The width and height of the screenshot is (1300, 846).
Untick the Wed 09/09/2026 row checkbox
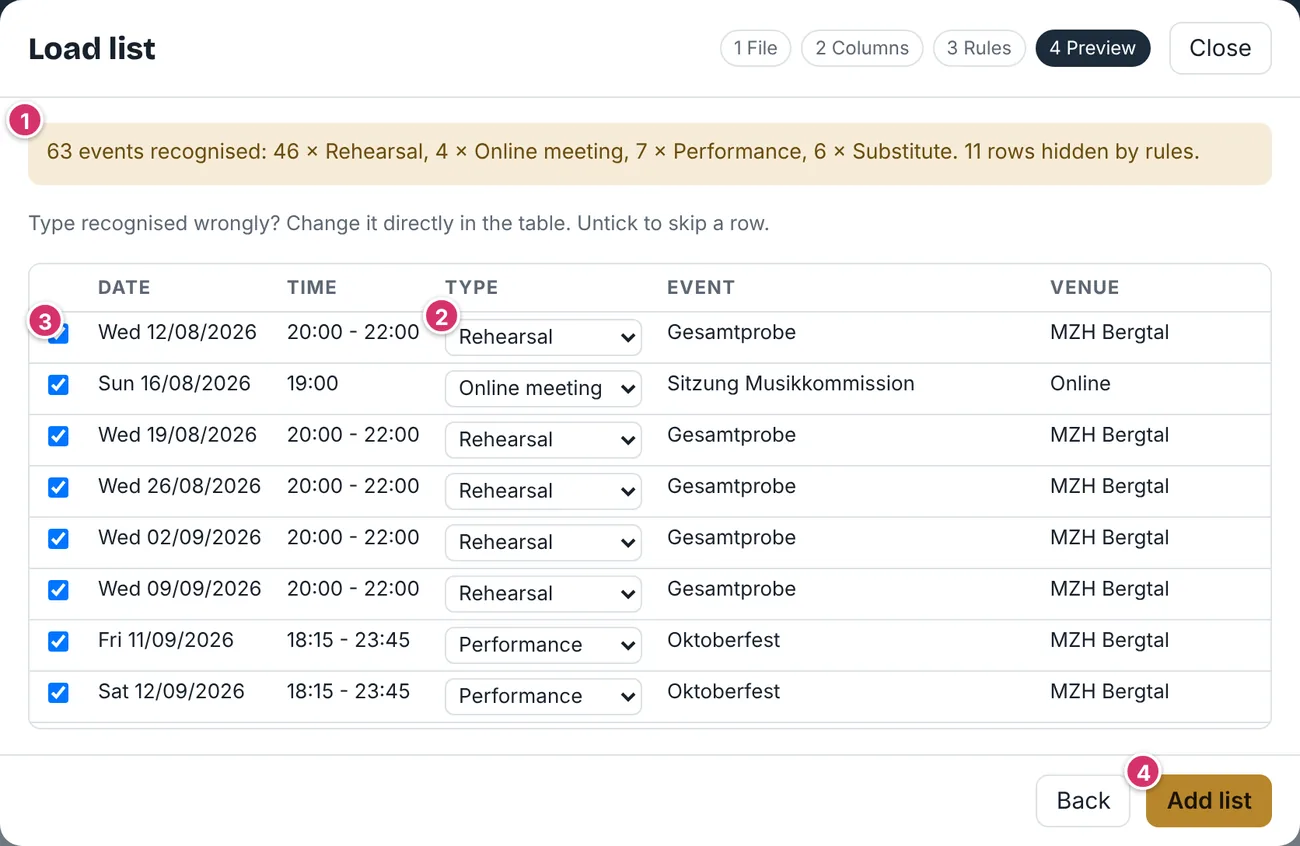coord(59,590)
